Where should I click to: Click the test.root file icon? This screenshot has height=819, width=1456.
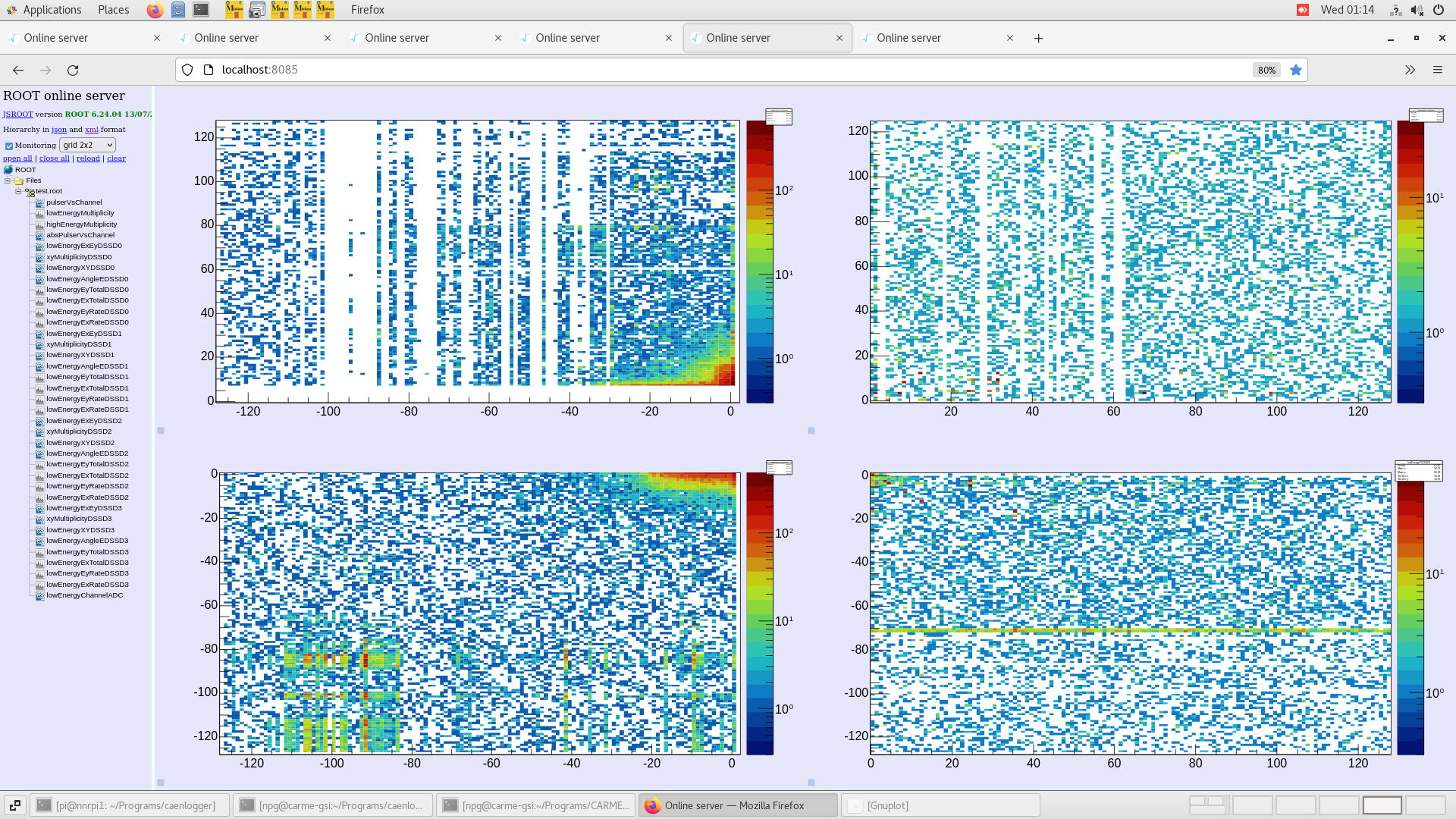(x=30, y=192)
